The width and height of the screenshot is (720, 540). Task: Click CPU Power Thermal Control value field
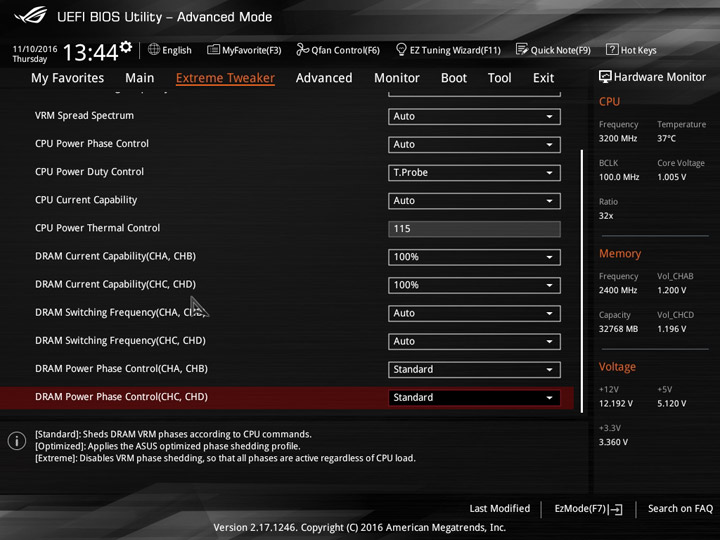click(x=474, y=229)
